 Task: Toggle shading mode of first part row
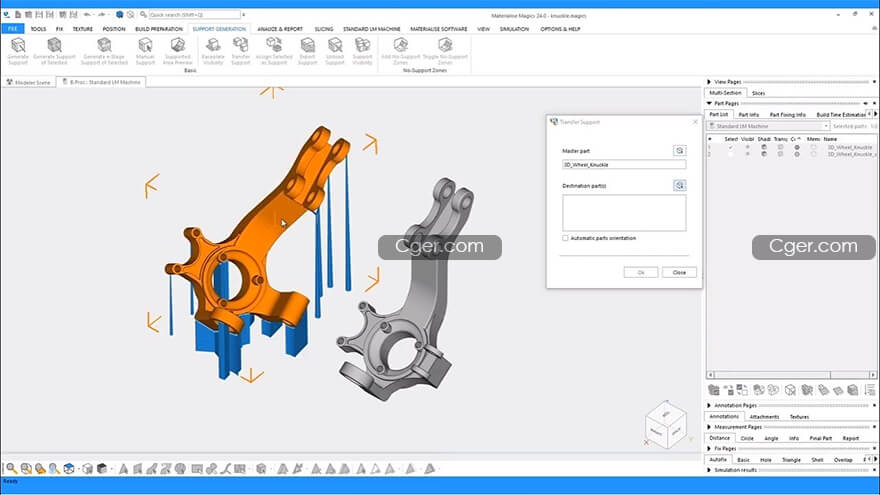[x=764, y=147]
